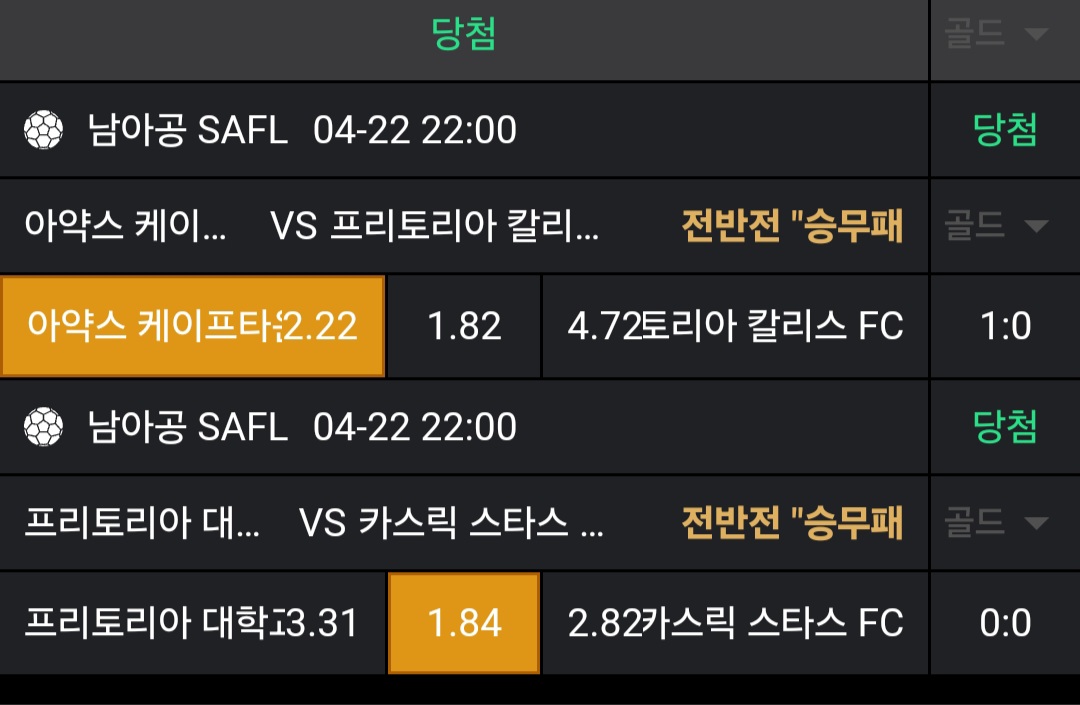1080x705 pixels.
Task: Click the 전반전 승무패 label of 아약스 match
Action: coord(792,227)
